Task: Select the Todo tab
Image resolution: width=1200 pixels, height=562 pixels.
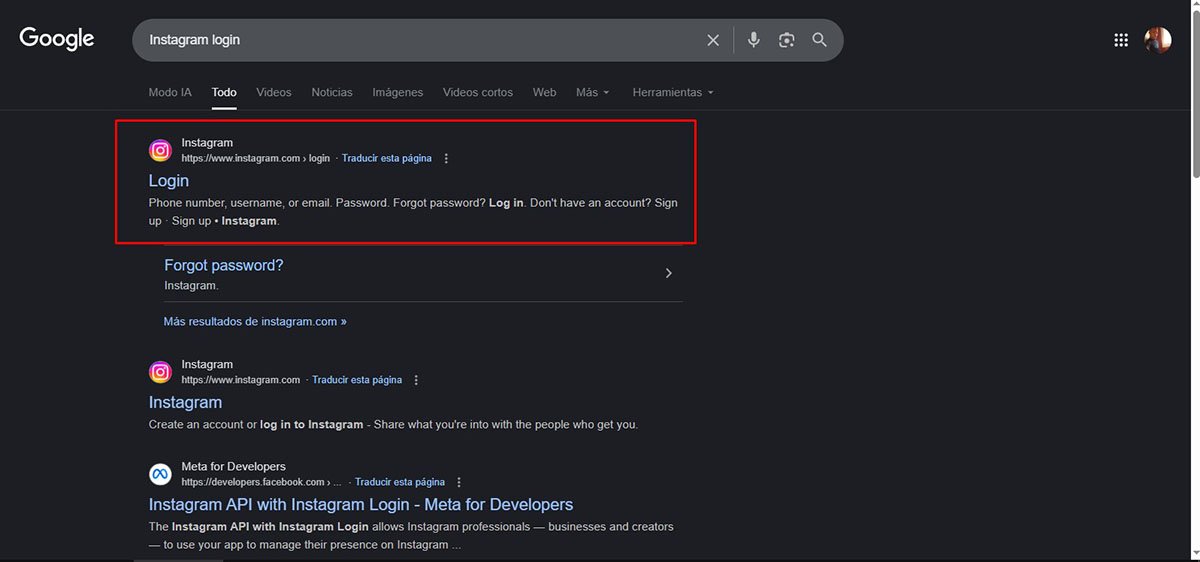Action: coord(224,92)
